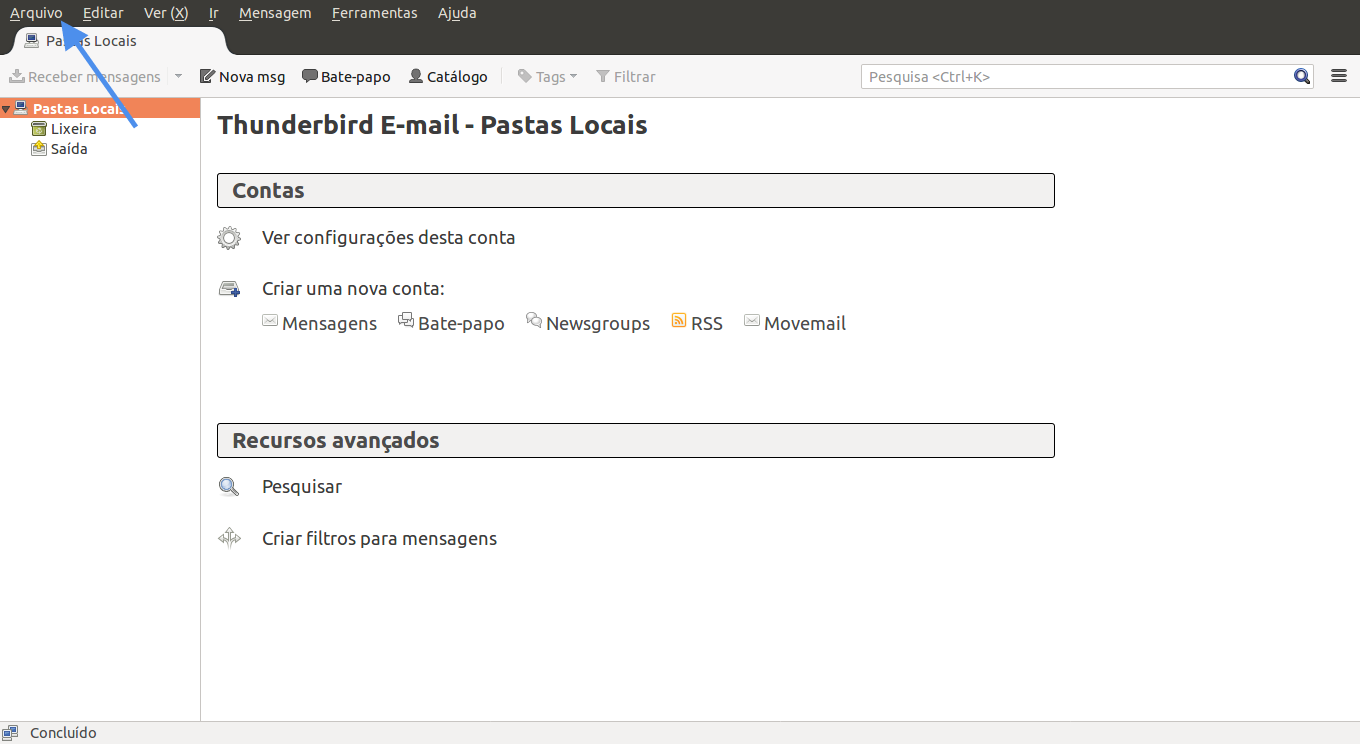Open the Arquivo menu
This screenshot has height=744, width=1360.
point(36,13)
